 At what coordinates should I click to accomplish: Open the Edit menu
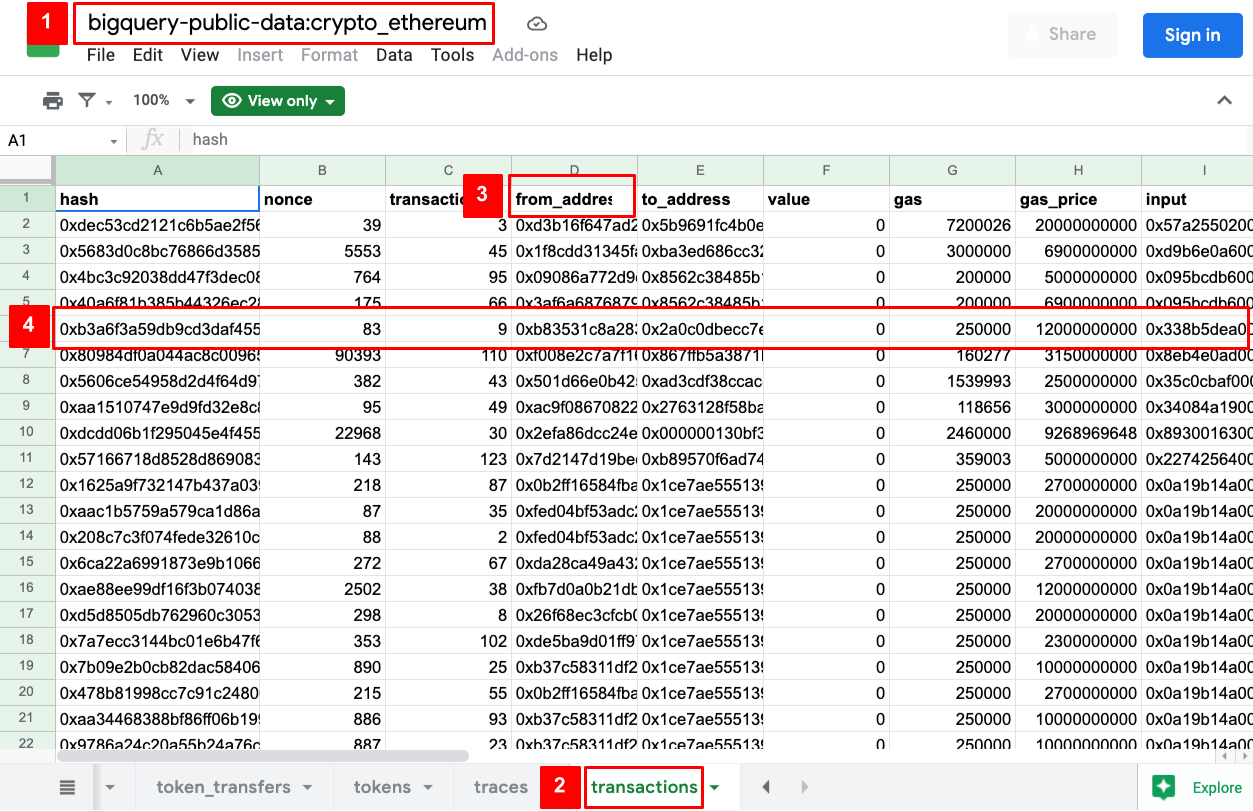[x=148, y=55]
